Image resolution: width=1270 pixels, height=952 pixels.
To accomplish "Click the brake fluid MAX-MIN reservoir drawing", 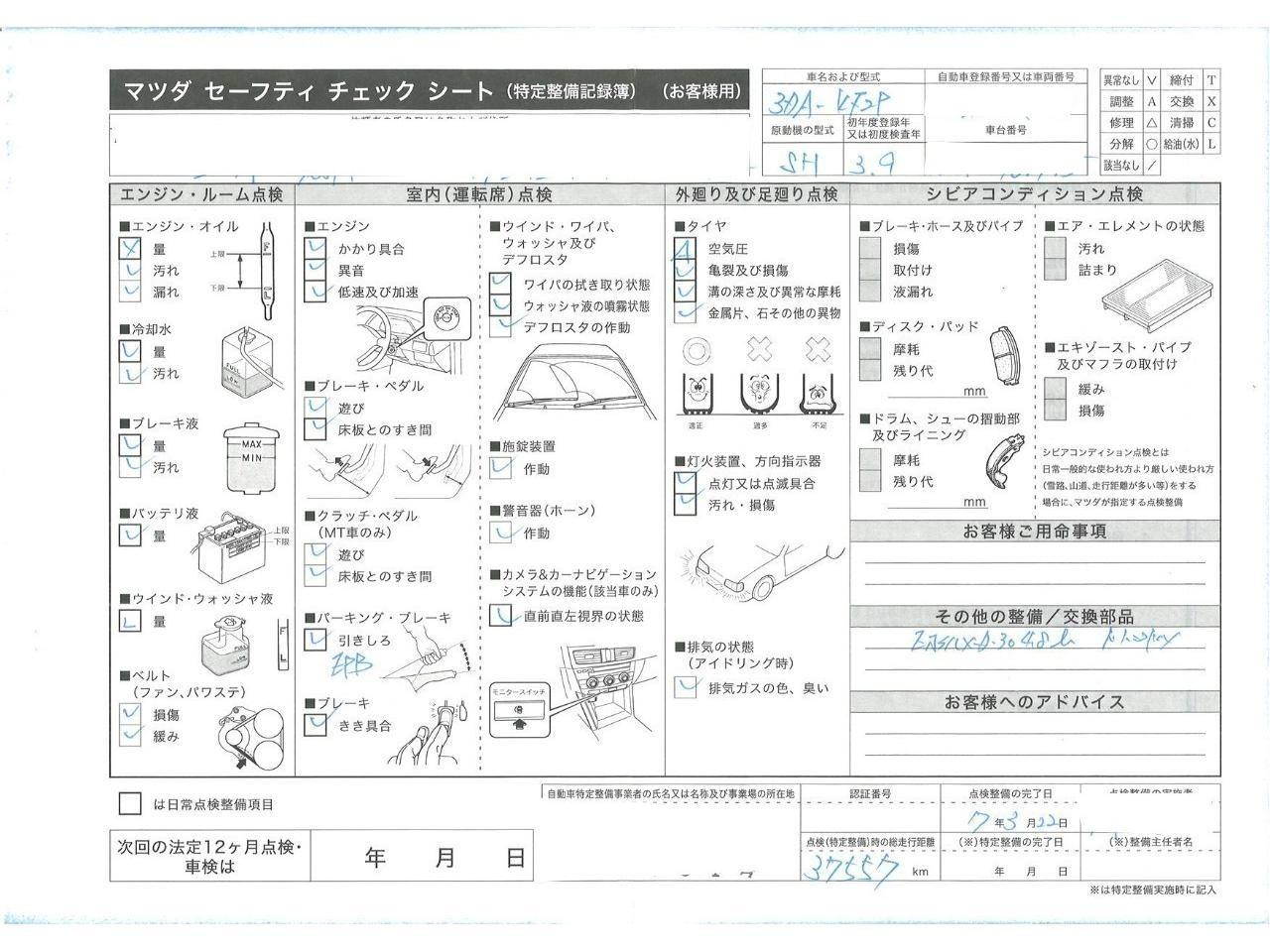I will tap(252, 459).
